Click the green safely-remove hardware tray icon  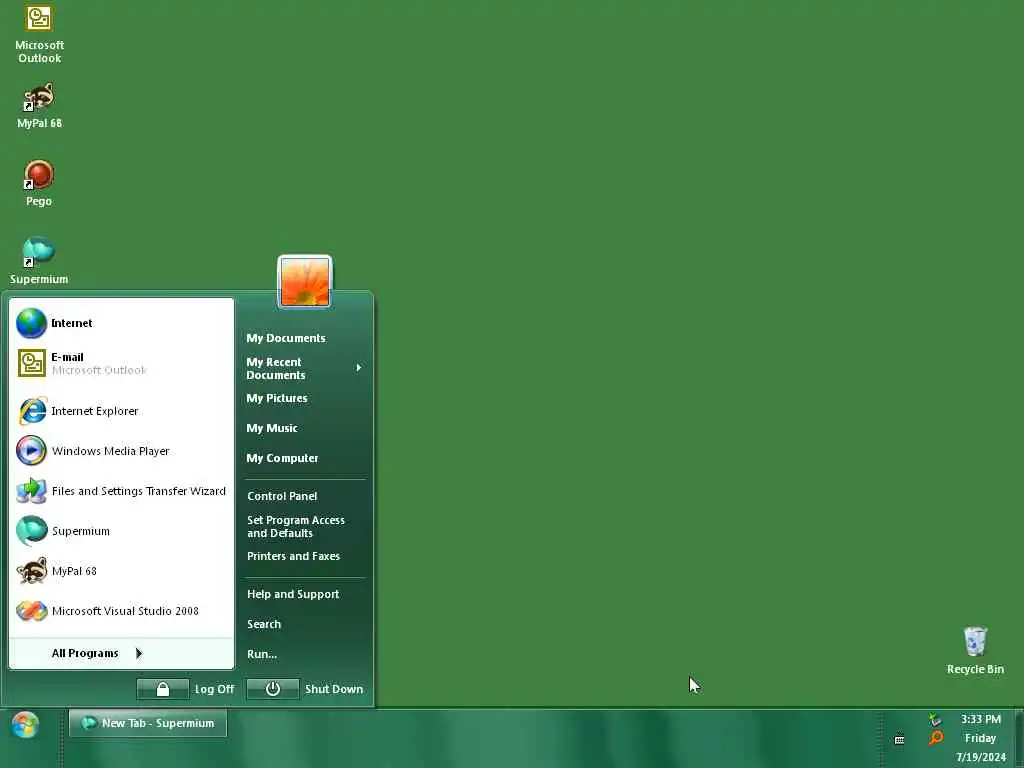(935, 719)
